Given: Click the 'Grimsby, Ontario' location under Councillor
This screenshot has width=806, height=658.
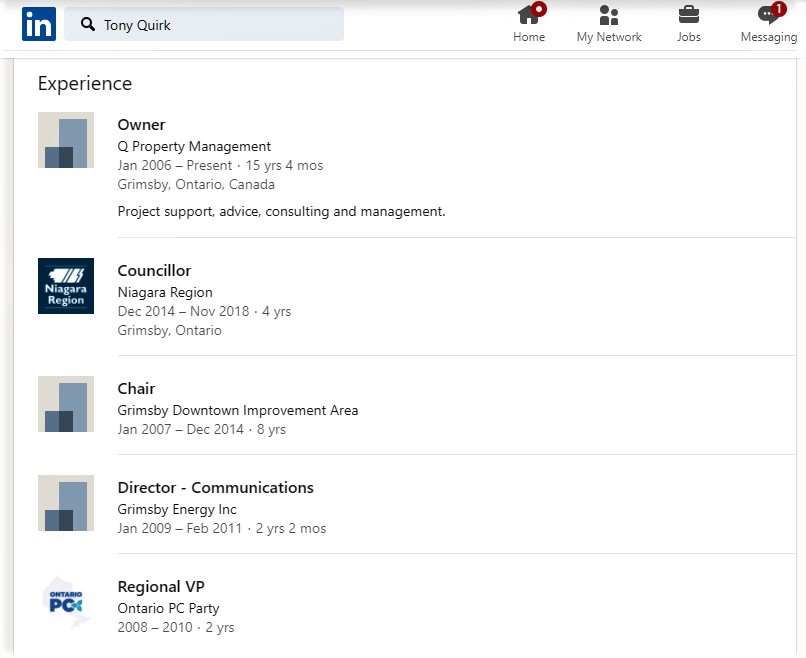Looking at the screenshot, I should click(x=170, y=331).
